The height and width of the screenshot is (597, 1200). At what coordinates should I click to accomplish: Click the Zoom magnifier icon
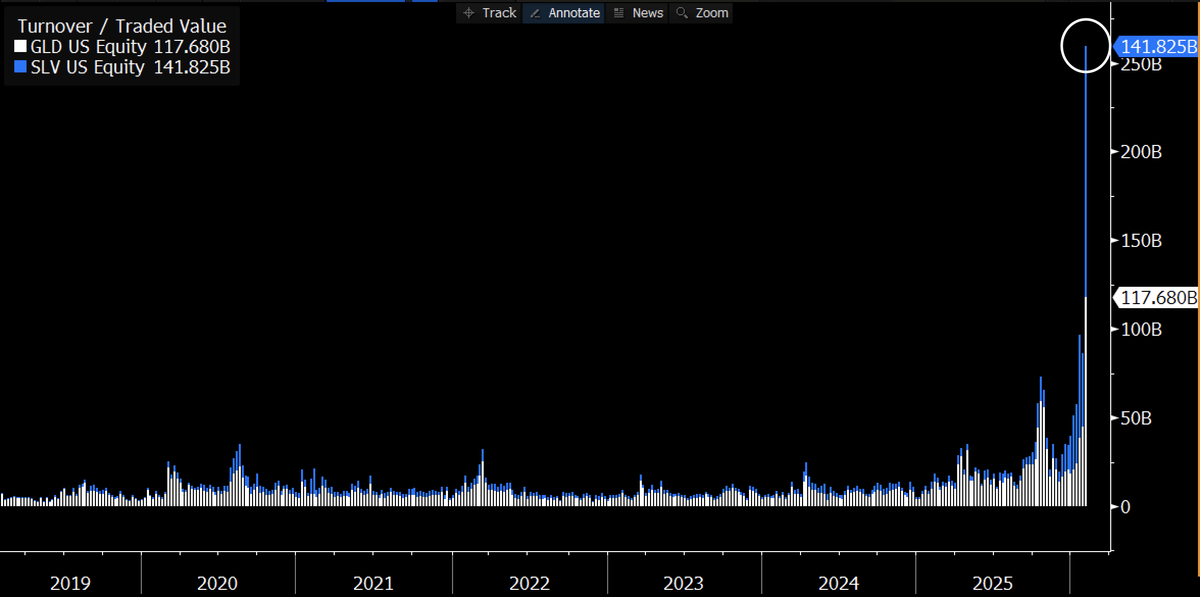(682, 13)
